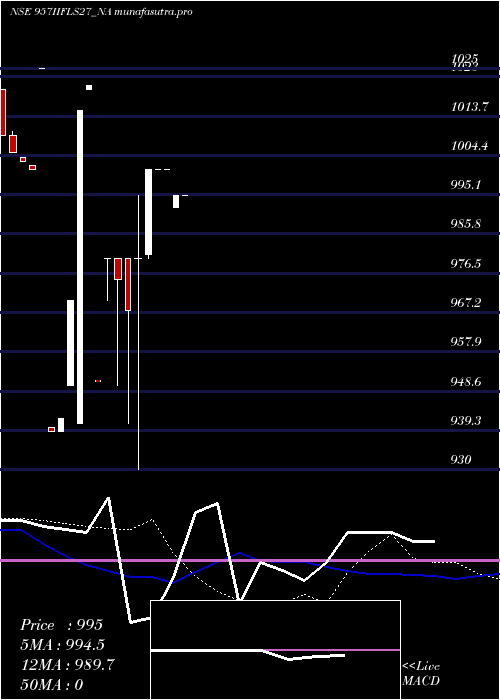
Task: Click the 957.9 price axis label
Action: pyautogui.click(x=466, y=342)
